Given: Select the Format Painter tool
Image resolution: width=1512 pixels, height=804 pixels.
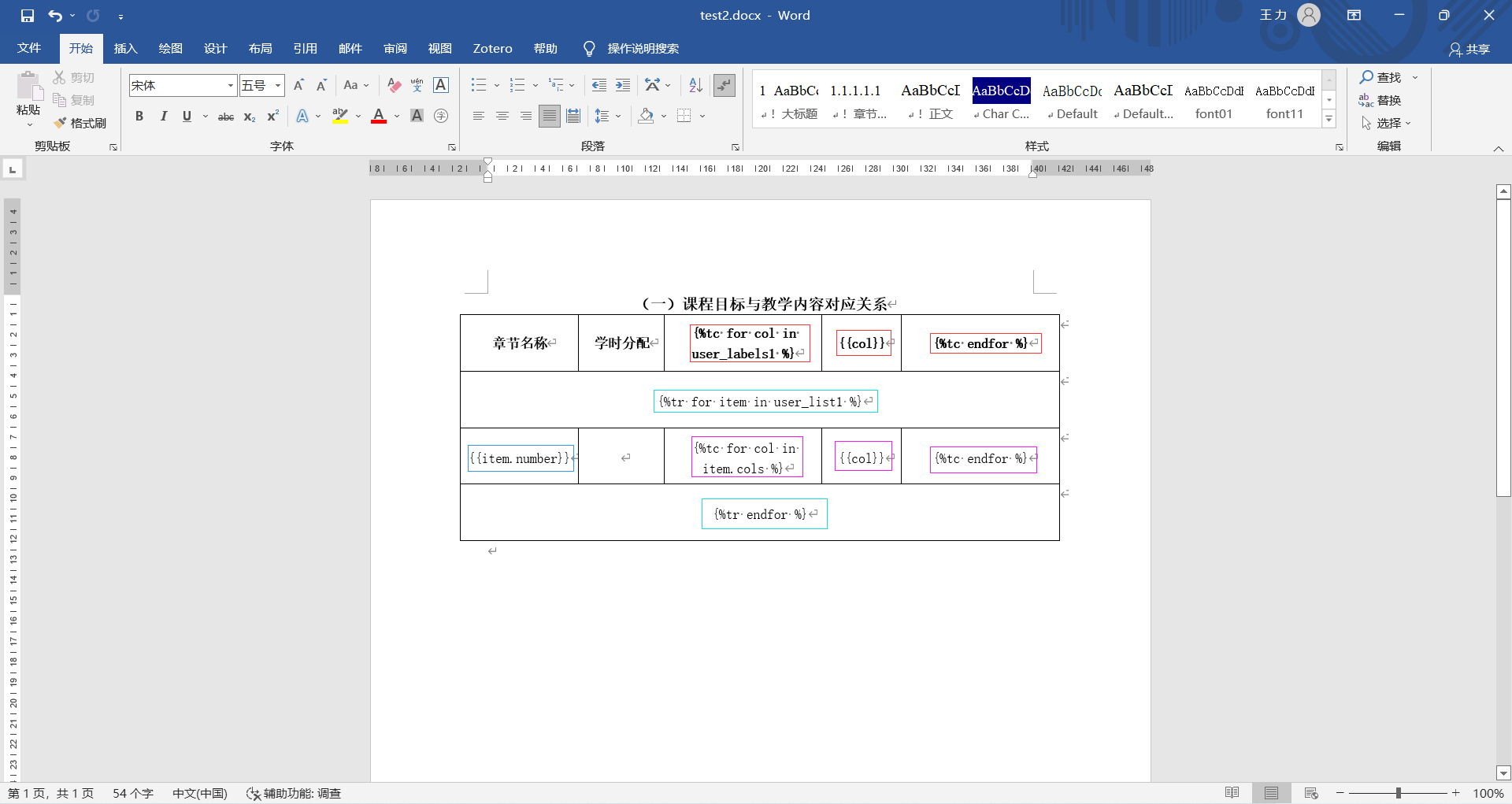Looking at the screenshot, I should coord(80,123).
